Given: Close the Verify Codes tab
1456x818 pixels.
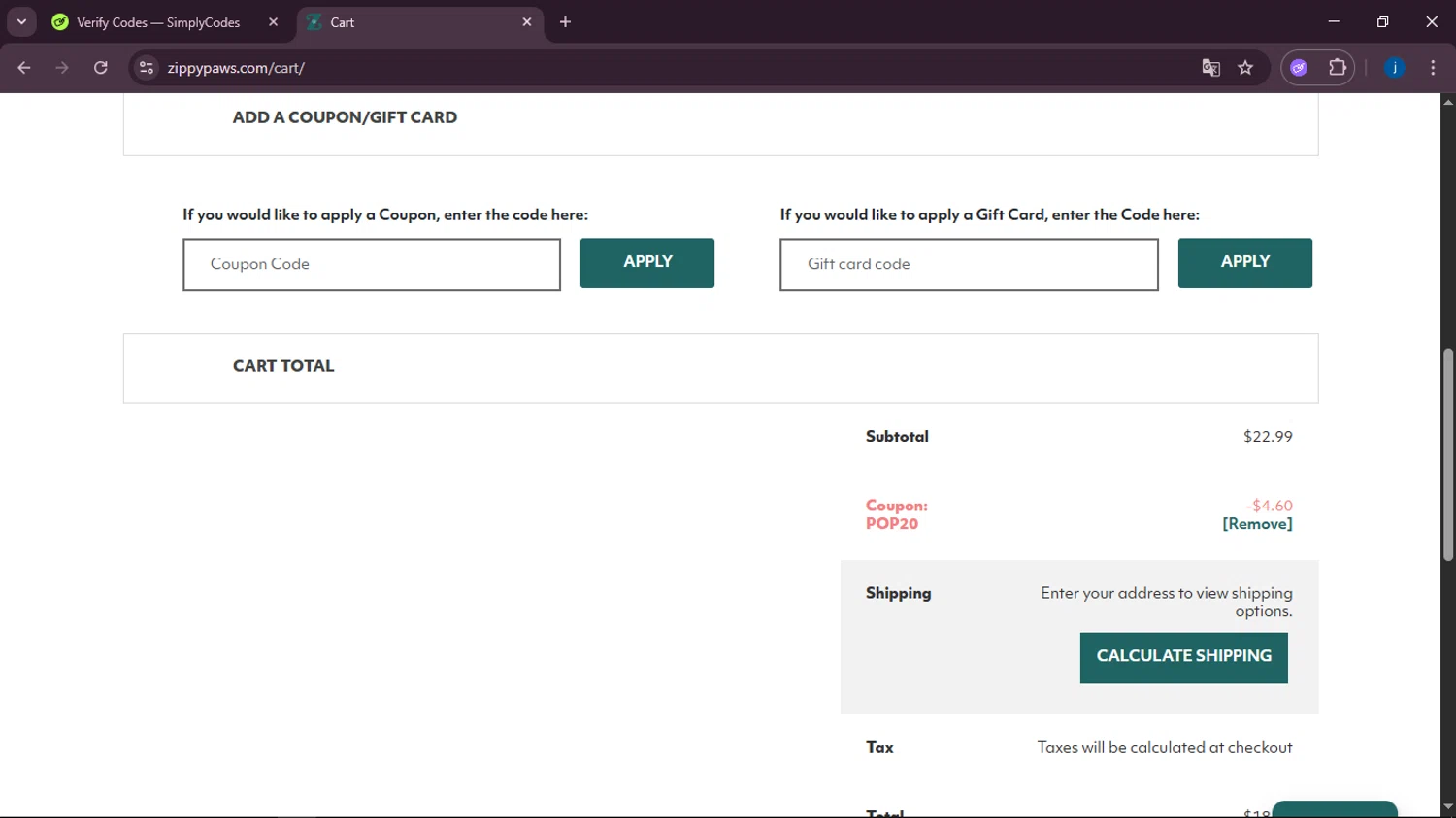Looking at the screenshot, I should (x=273, y=21).
